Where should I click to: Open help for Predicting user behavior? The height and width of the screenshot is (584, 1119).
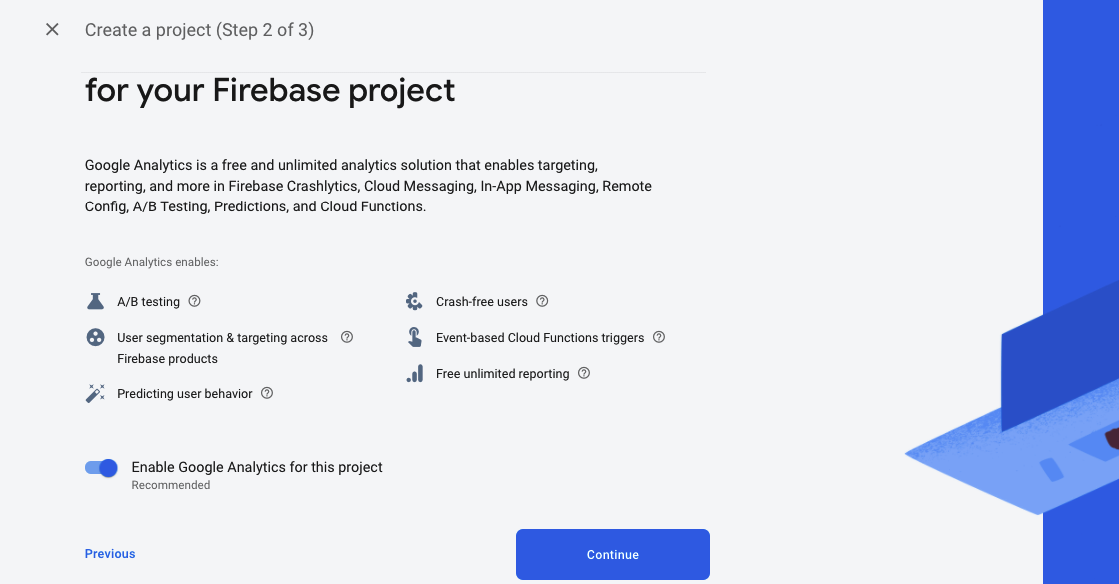pos(267,393)
